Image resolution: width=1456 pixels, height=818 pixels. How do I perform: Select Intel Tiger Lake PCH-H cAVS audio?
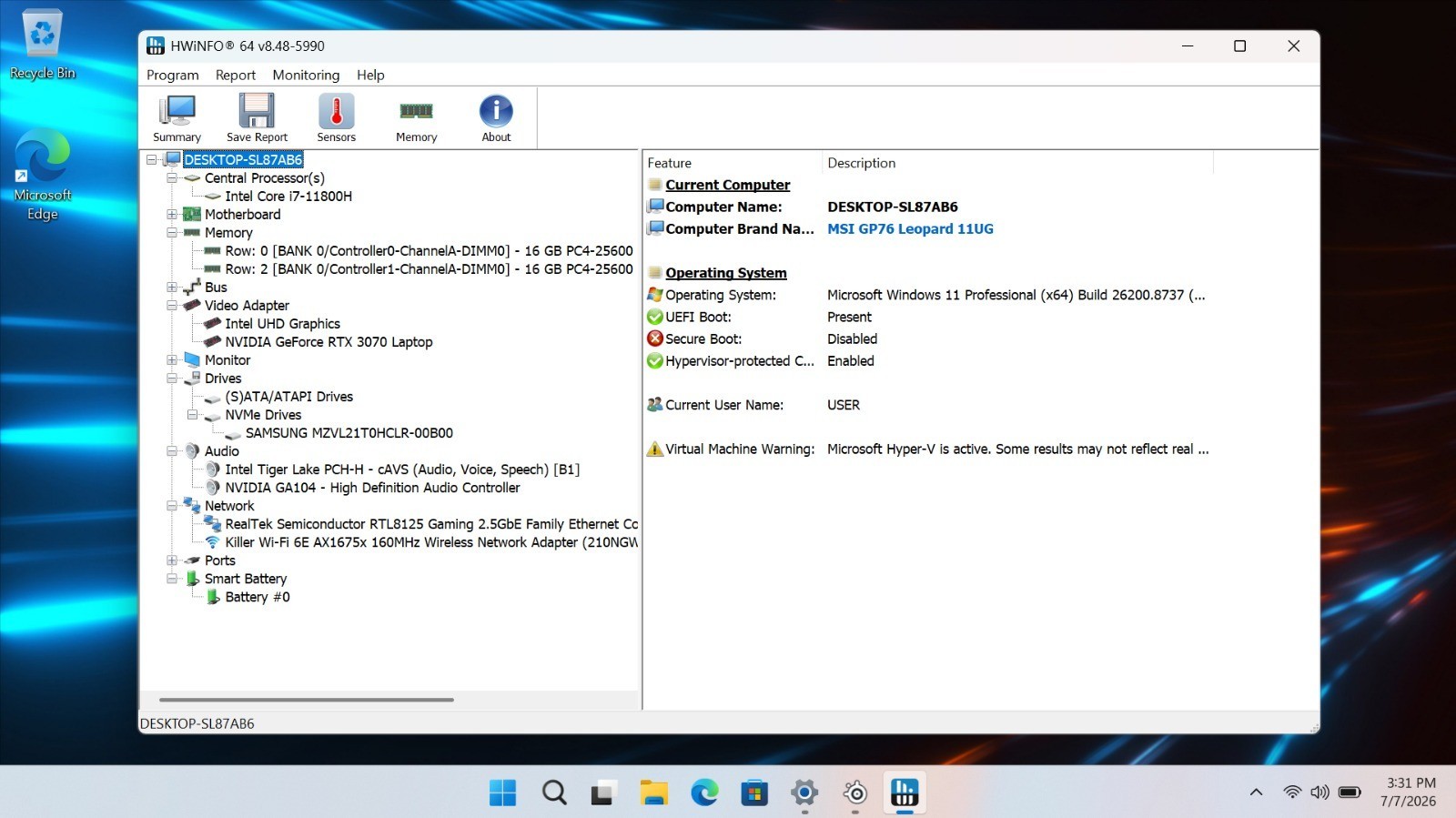point(402,470)
